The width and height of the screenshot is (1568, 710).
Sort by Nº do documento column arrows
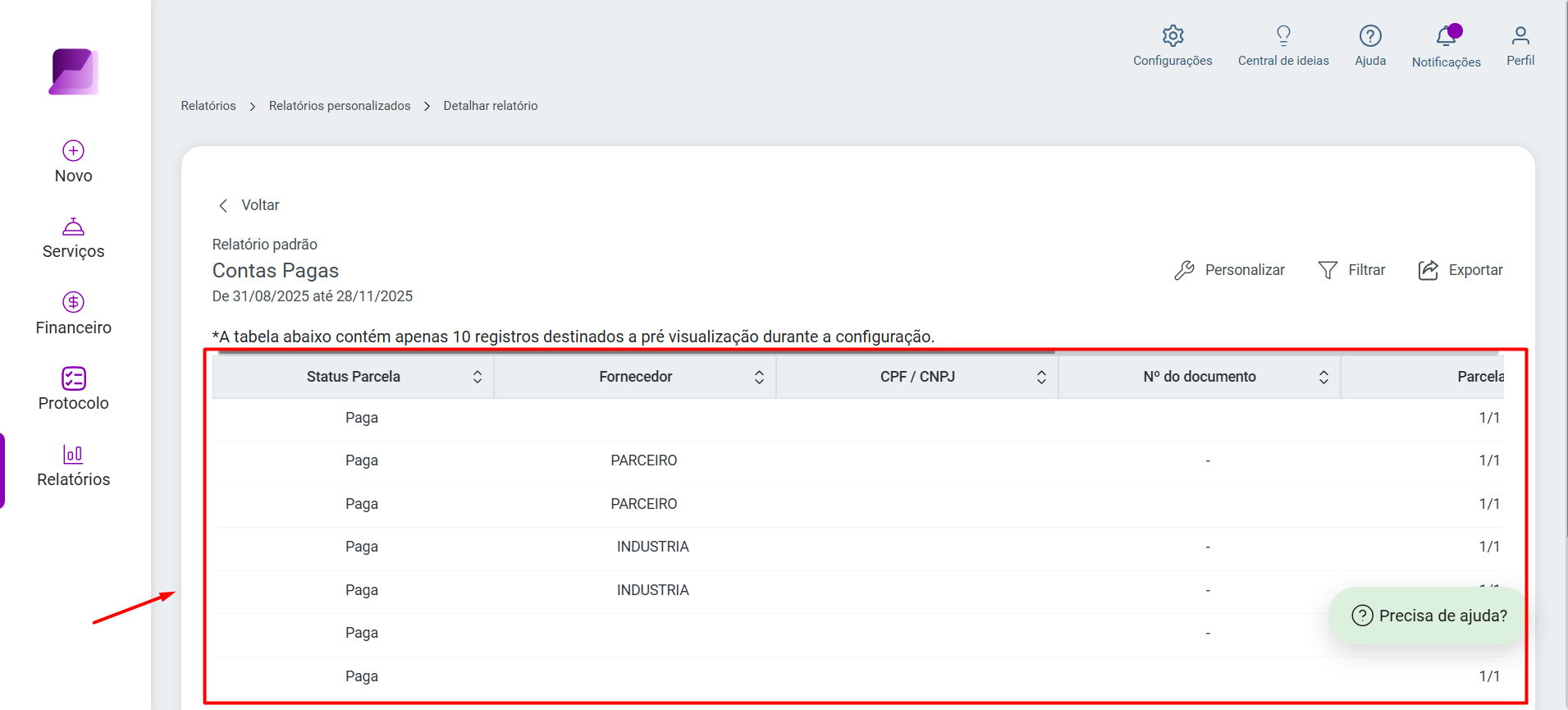click(x=1323, y=377)
